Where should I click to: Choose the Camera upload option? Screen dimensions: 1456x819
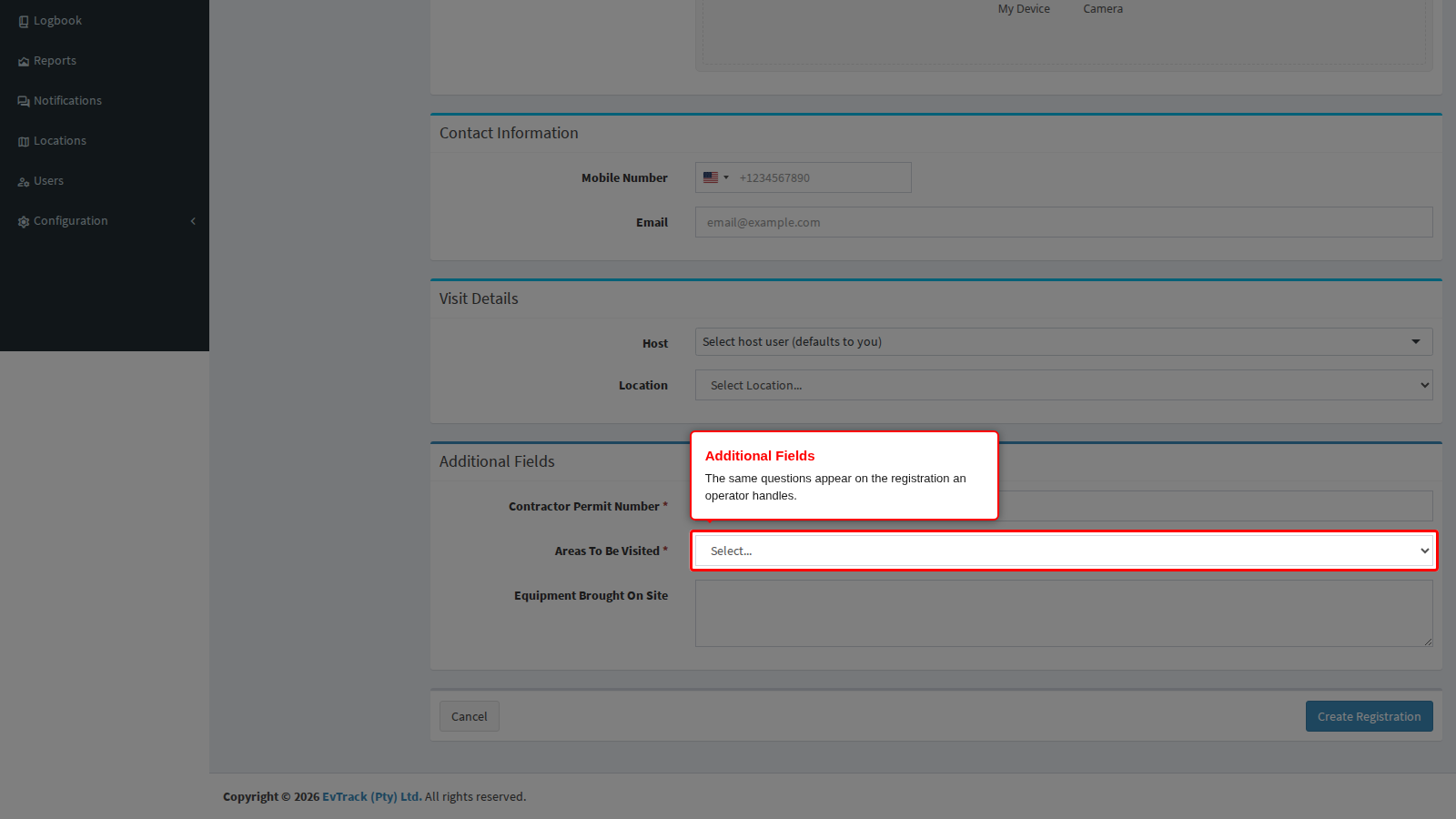(1103, 9)
